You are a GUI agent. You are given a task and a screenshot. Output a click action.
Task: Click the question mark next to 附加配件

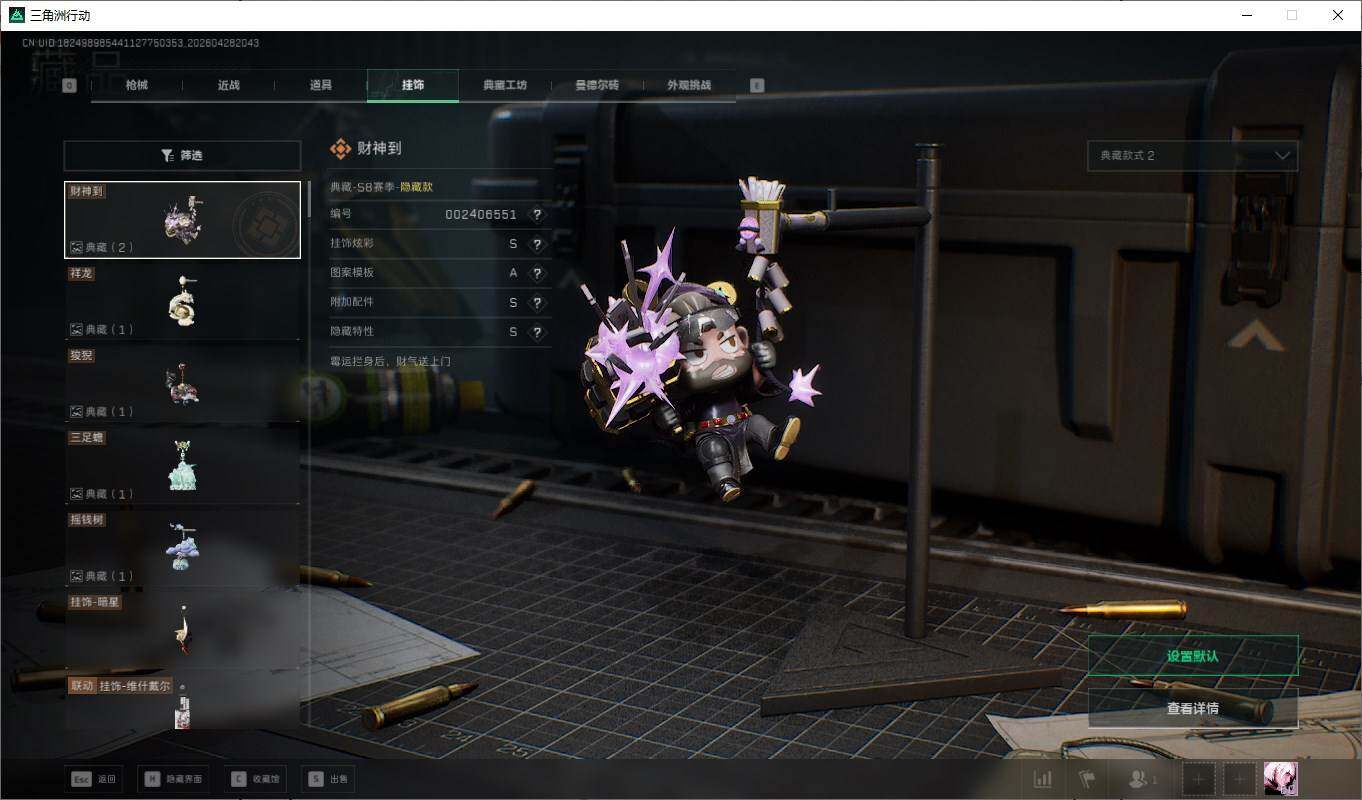click(x=538, y=302)
